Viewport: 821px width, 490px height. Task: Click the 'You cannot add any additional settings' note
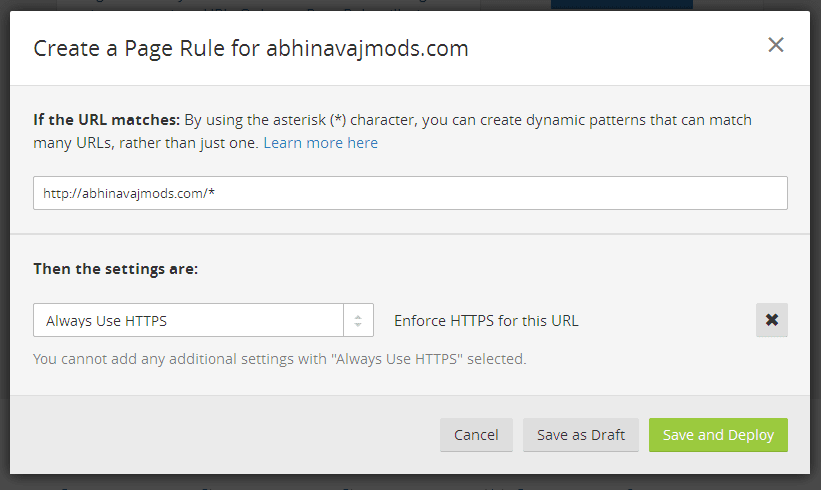(x=280, y=359)
